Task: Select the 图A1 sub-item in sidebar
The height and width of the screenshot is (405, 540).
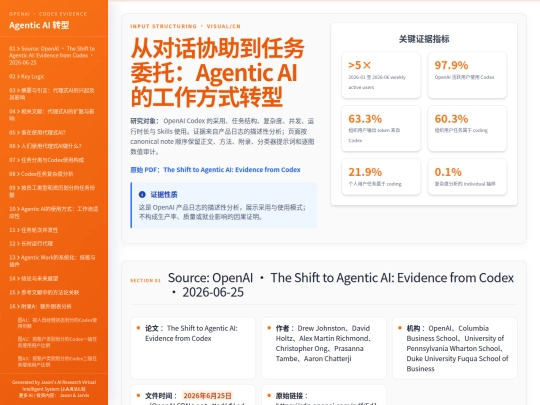Action: (58, 323)
